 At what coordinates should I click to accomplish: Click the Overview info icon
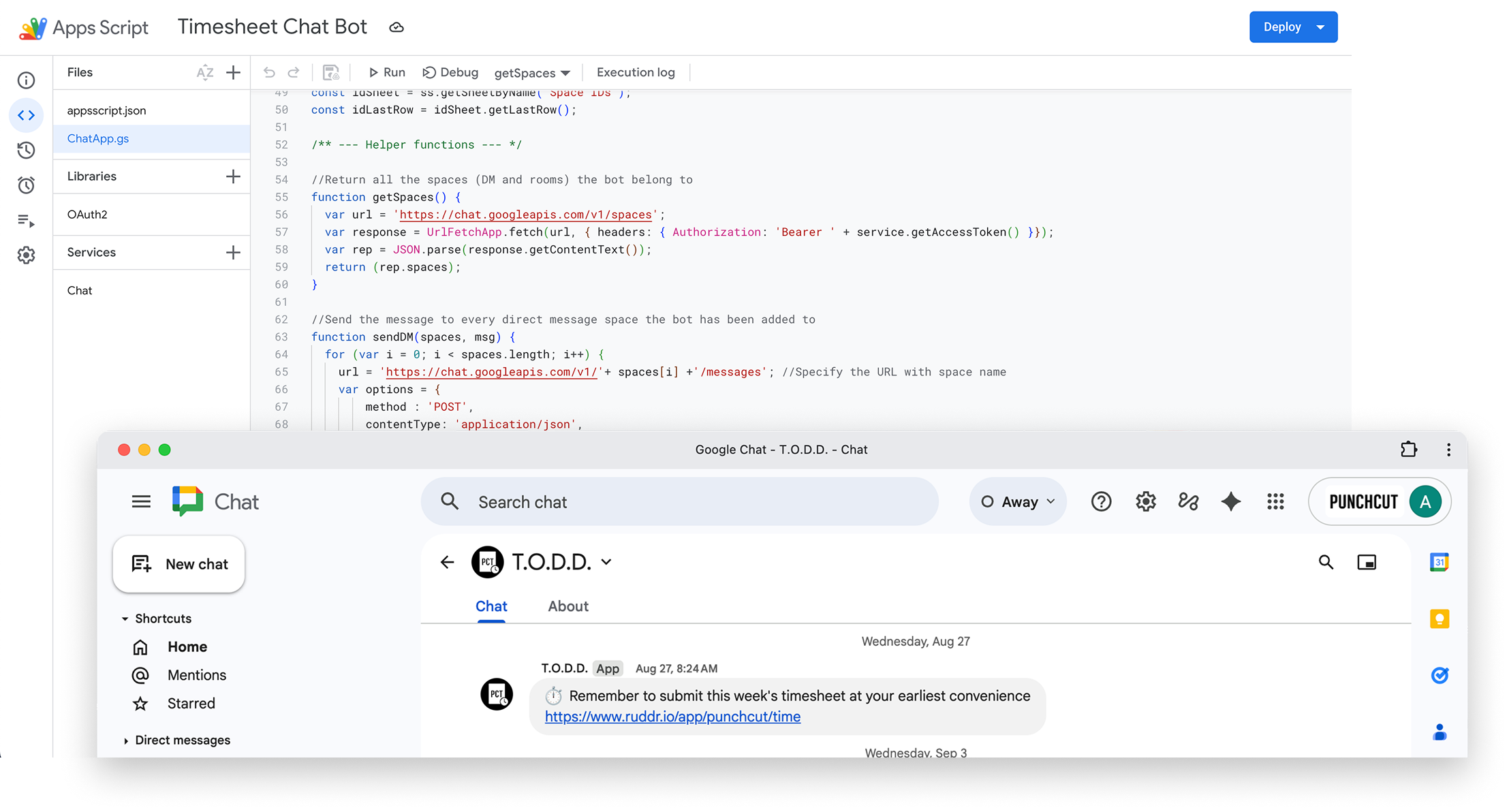coord(26,80)
